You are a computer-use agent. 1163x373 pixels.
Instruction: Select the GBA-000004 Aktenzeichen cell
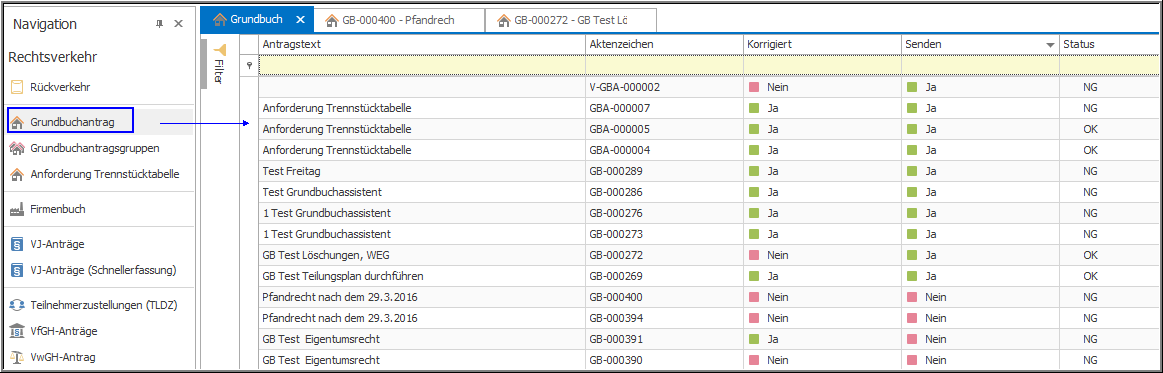coord(665,150)
